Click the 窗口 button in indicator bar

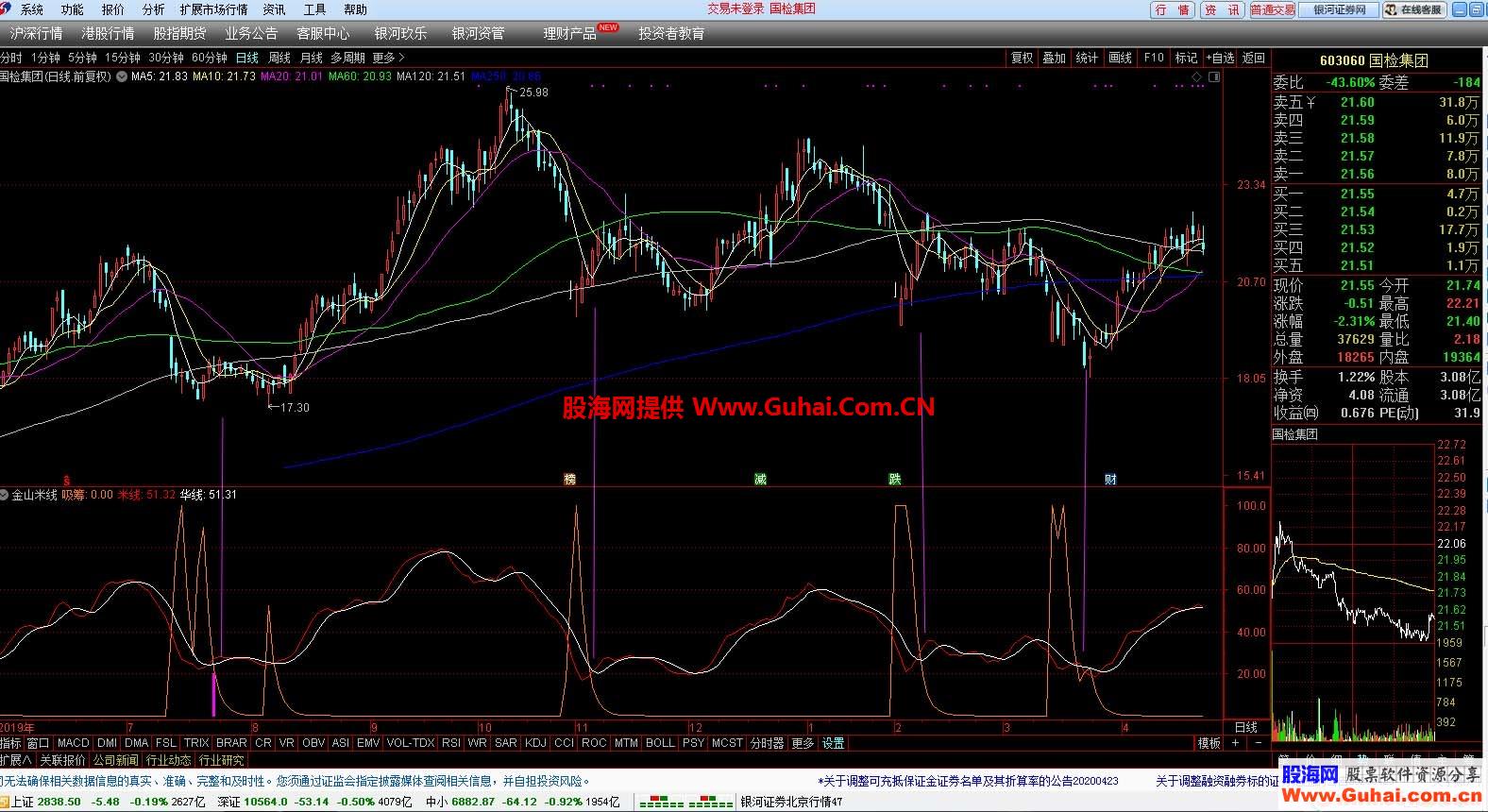click(38, 743)
